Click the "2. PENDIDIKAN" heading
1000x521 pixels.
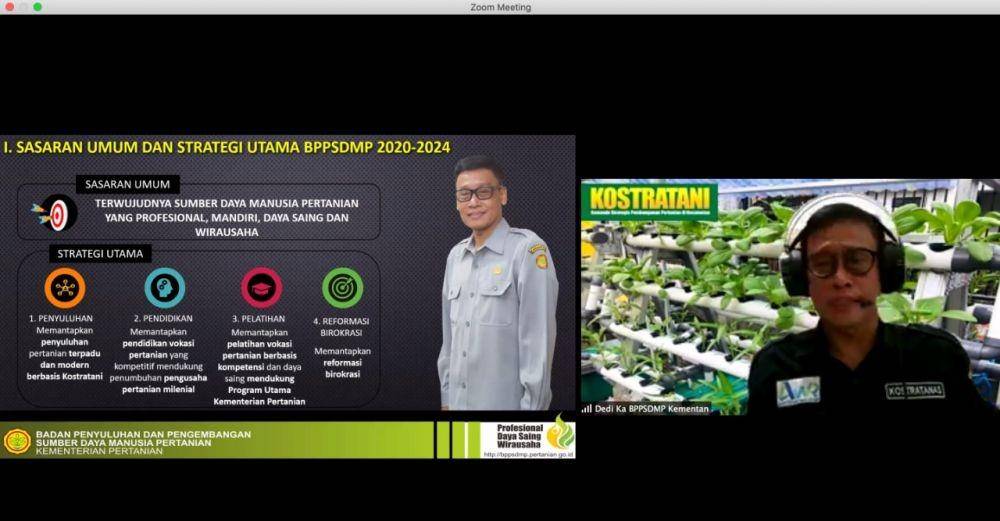point(163,318)
